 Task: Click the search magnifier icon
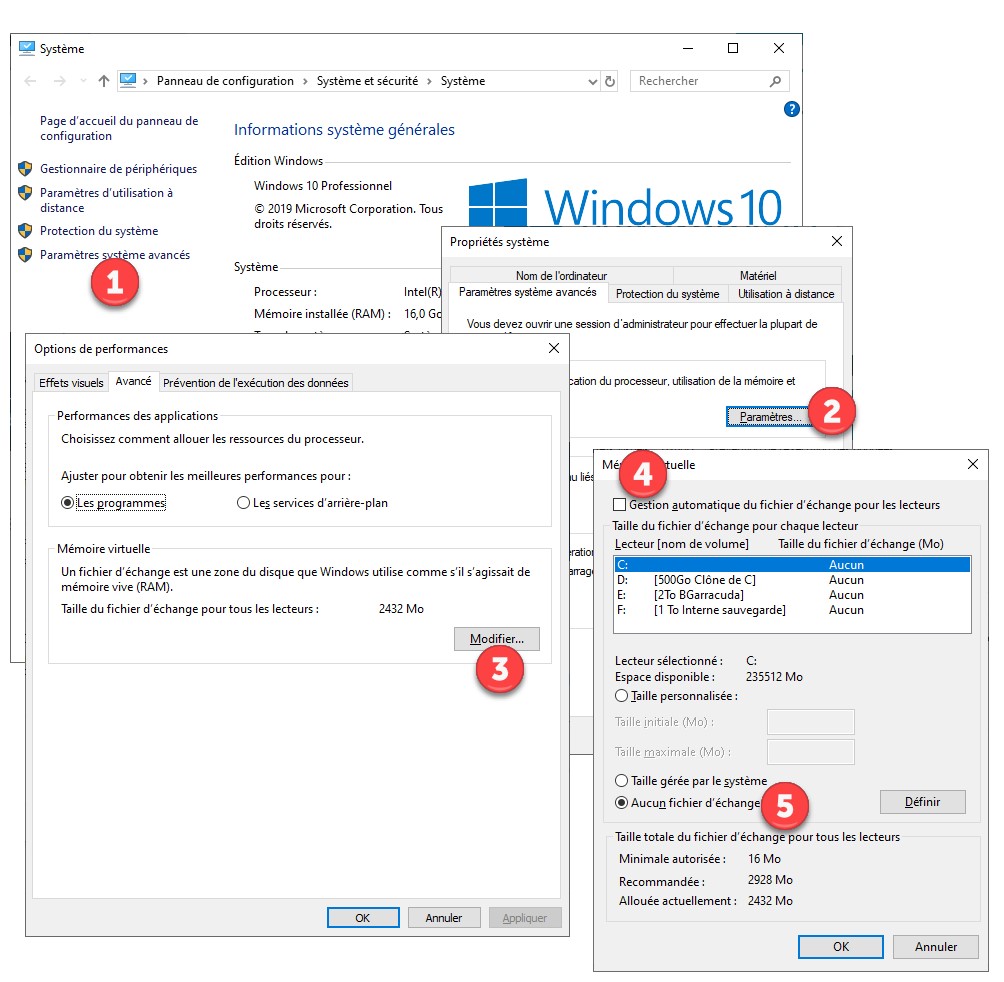click(775, 81)
